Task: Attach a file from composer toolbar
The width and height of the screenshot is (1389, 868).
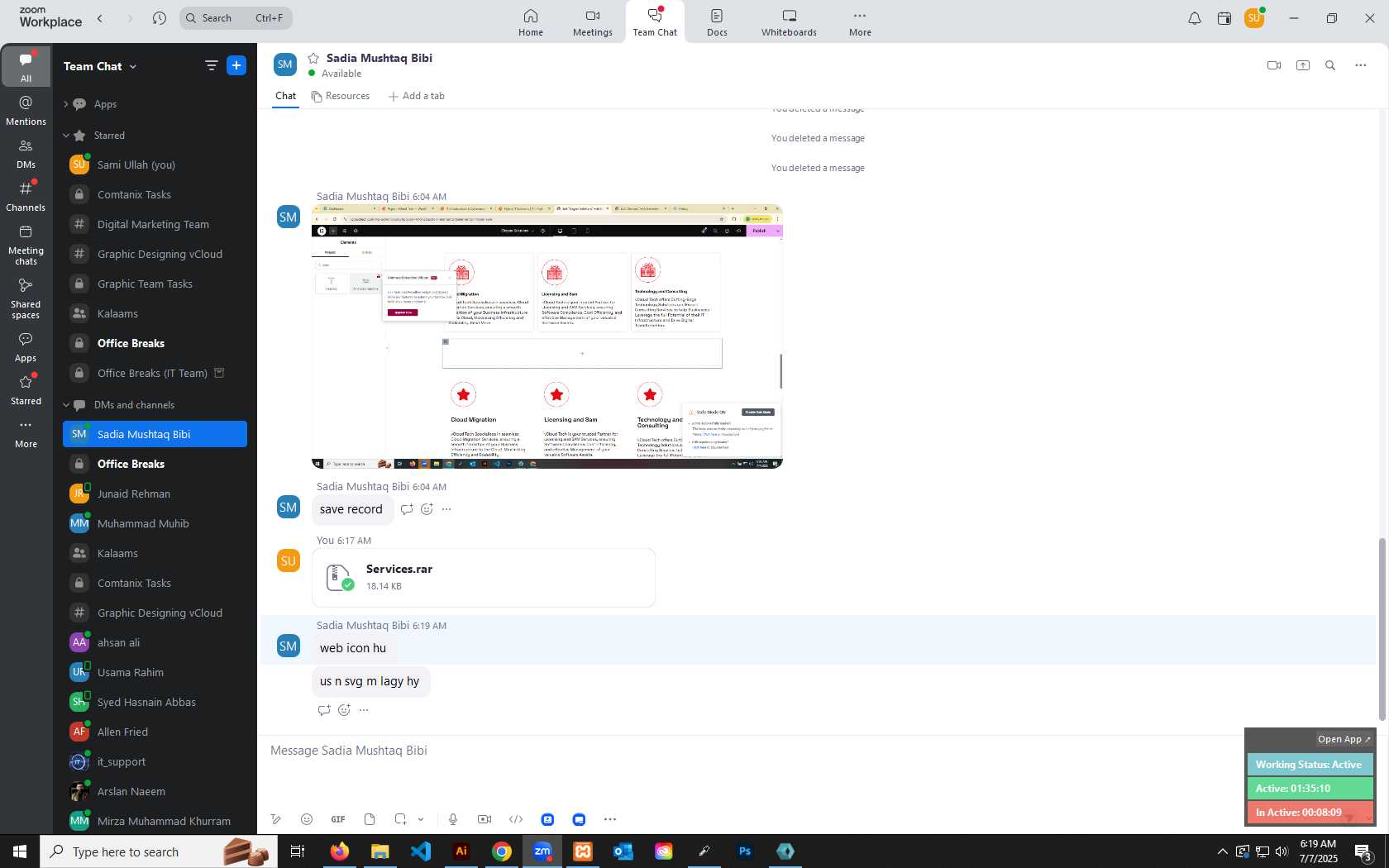Action: tap(370, 819)
